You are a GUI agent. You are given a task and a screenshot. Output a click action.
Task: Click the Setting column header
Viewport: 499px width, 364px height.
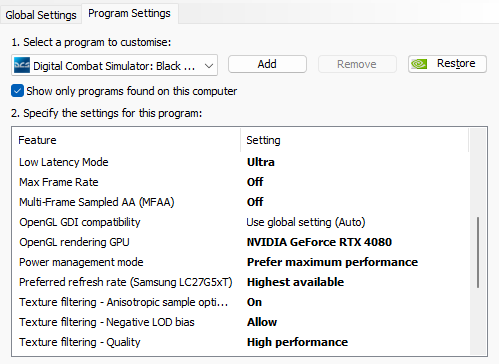pyautogui.click(x=354, y=140)
